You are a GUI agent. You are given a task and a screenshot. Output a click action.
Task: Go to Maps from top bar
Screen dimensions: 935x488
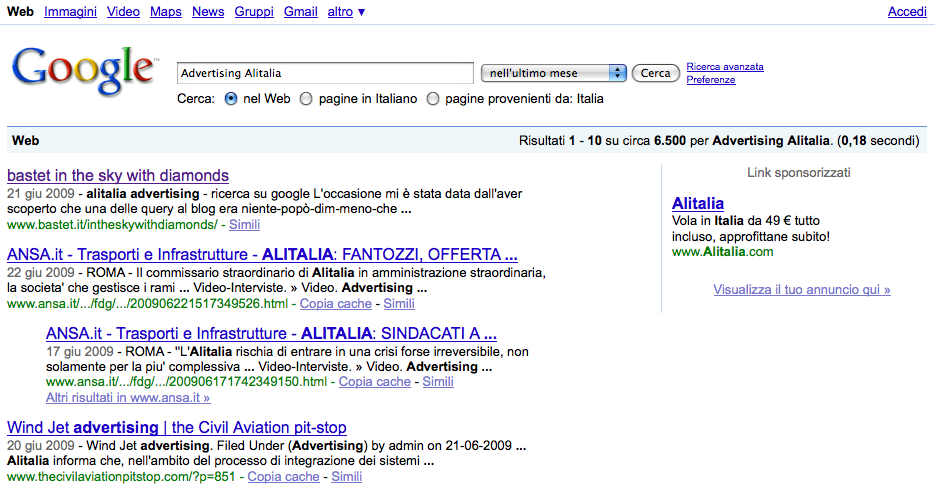pos(166,11)
